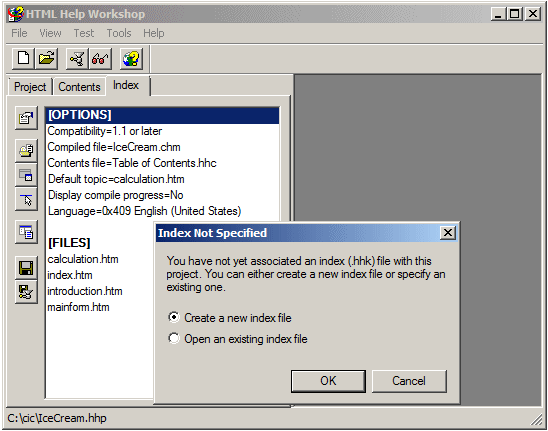This screenshot has width=548, height=431.
Task: Open the File menu
Action: (x=19, y=33)
